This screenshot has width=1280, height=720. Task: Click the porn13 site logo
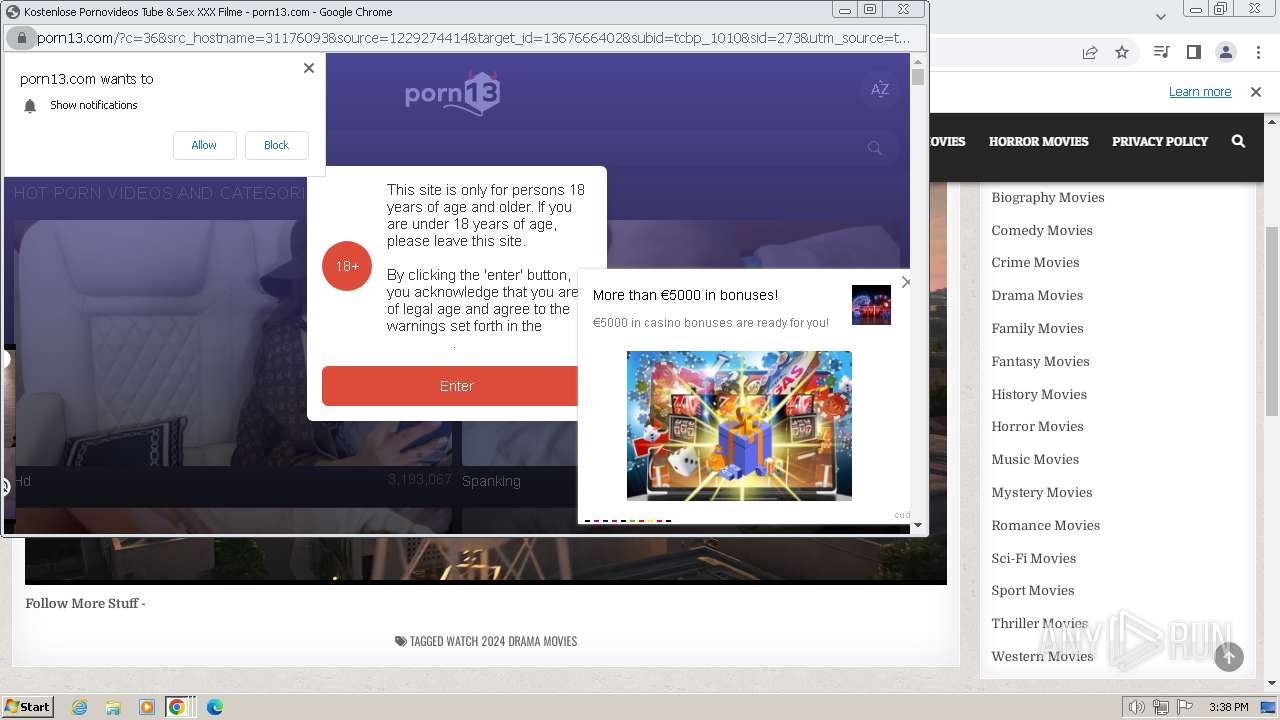452,93
